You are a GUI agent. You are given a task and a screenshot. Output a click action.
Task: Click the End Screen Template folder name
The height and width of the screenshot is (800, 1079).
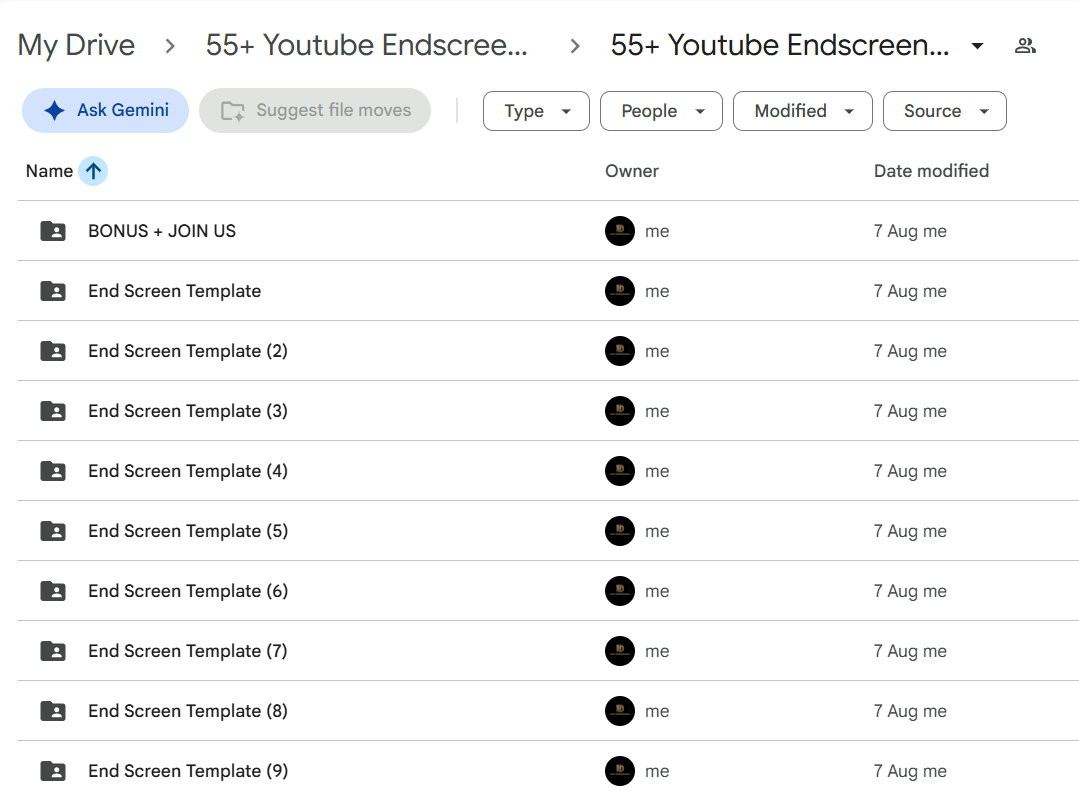(x=175, y=291)
